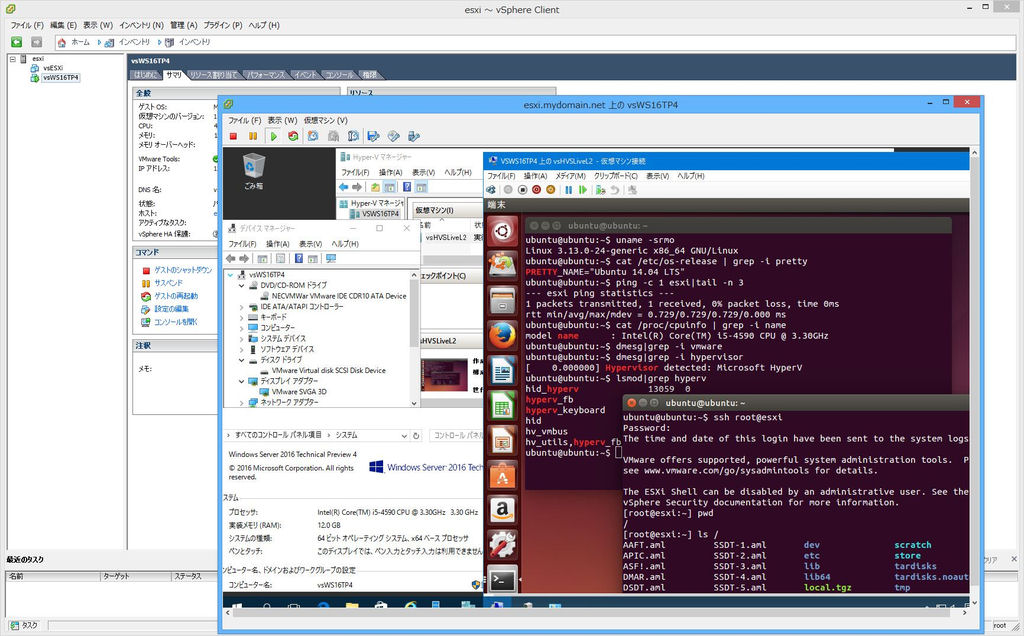This screenshot has width=1024, height=636.
Task: Click the blue pause icon in Hyper-V VM connection toolbar
Action: point(568,190)
